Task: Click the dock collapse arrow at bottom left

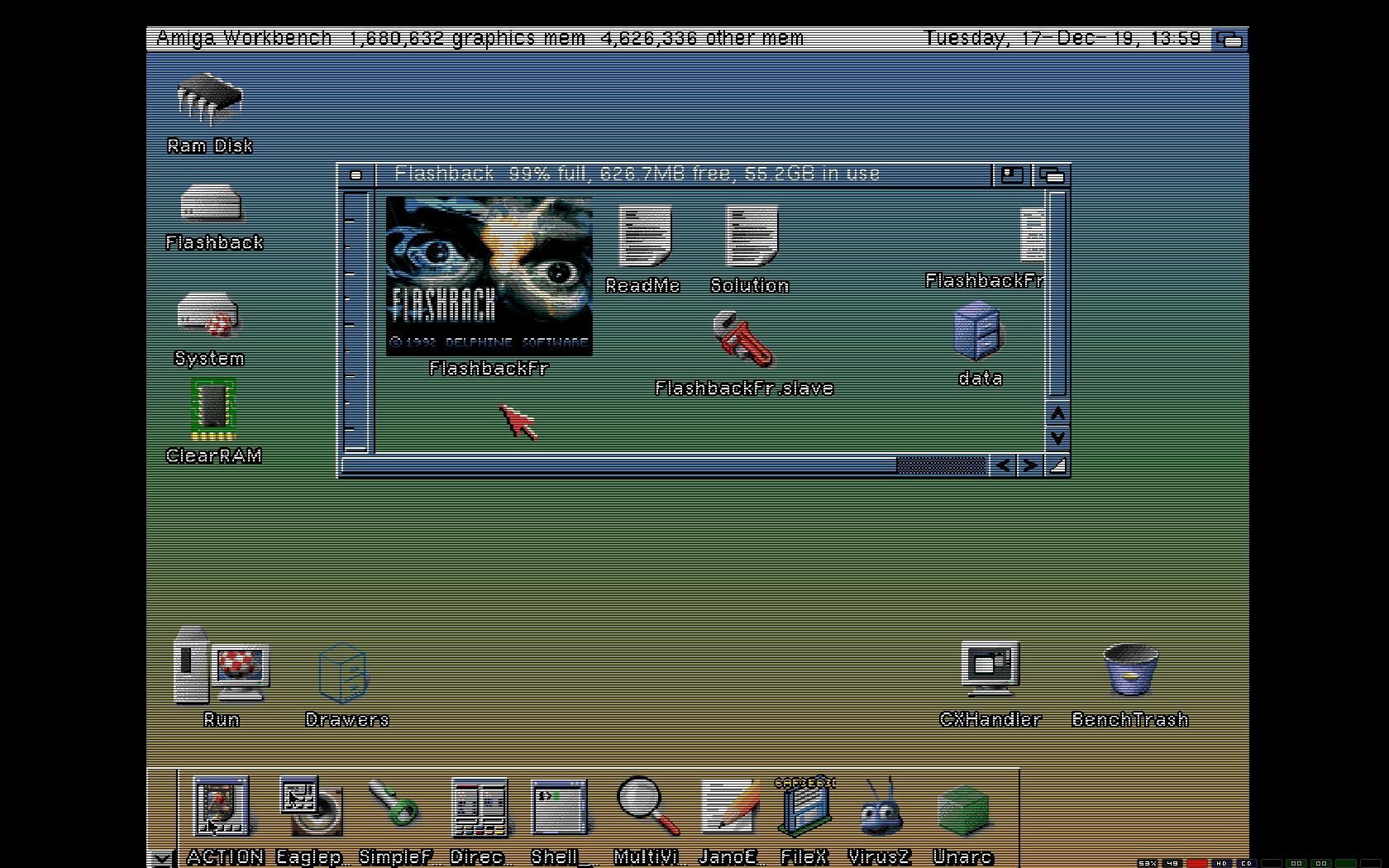Action: click(x=162, y=858)
